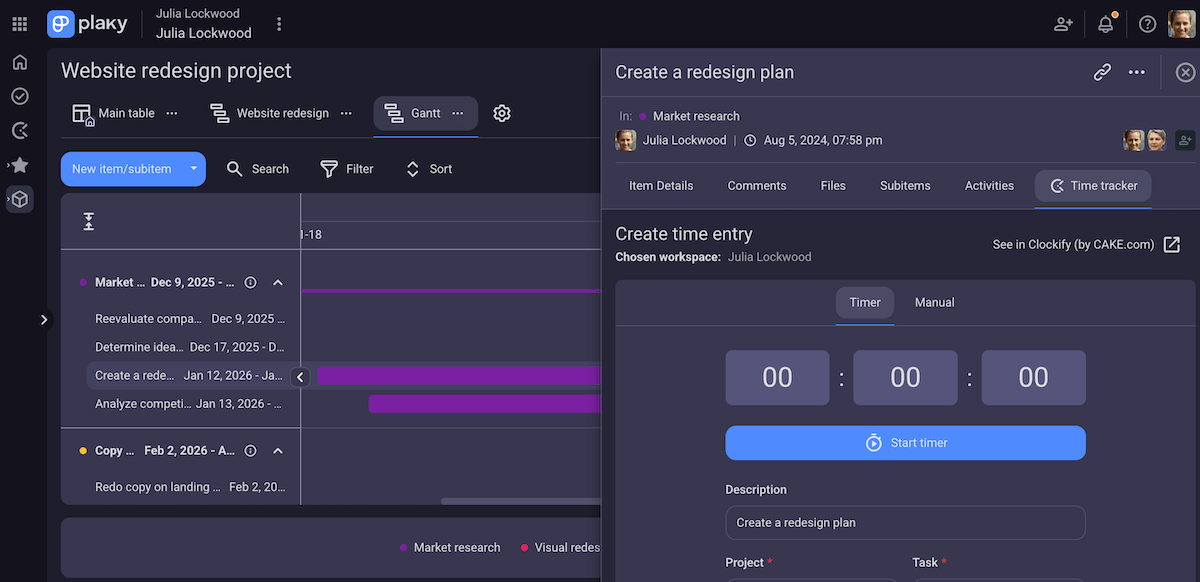The height and width of the screenshot is (582, 1200).
Task: Open board Settings gear next to Gantt
Action: pos(501,113)
